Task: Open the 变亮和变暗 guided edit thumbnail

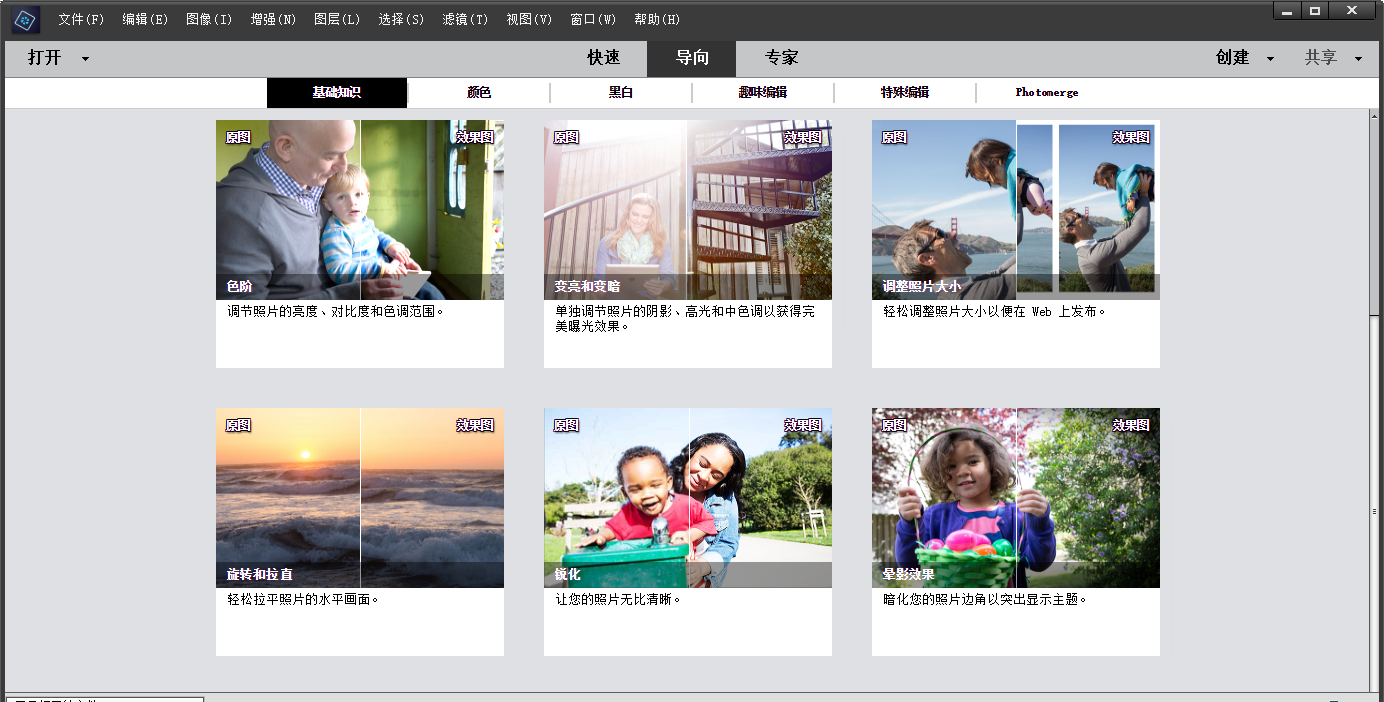Action: click(x=688, y=210)
